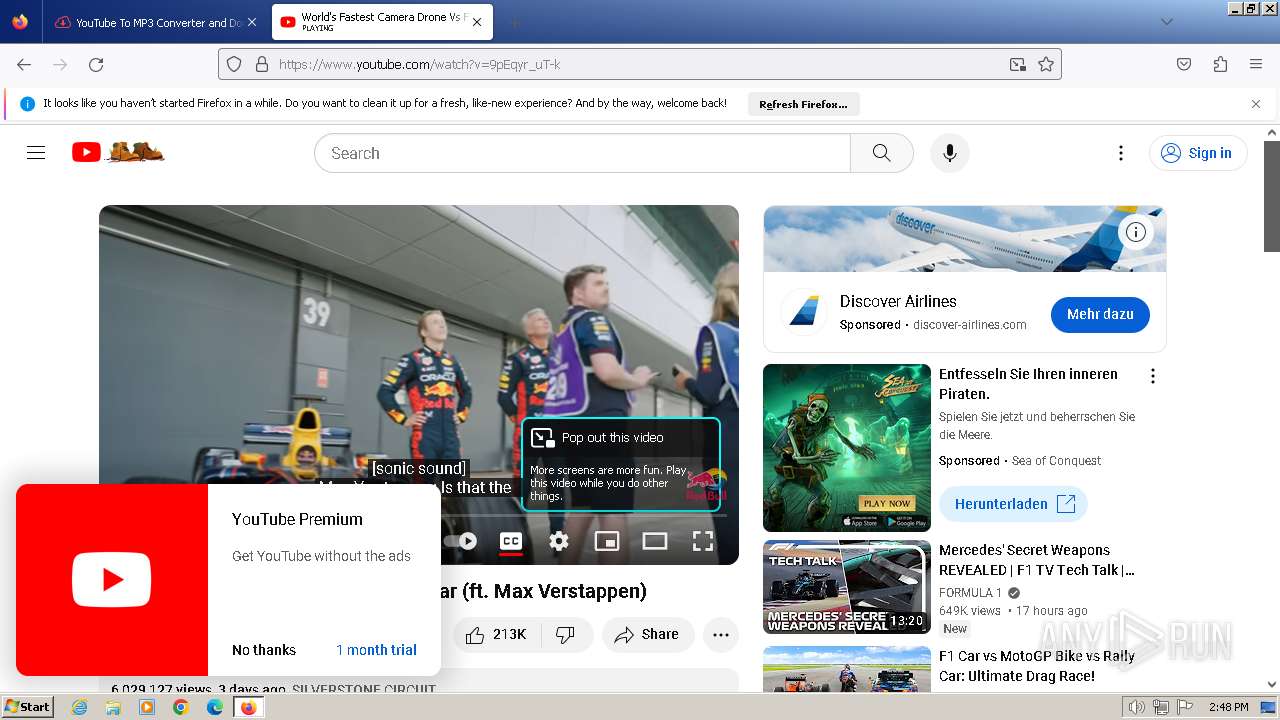Save to Pocket icon
The height and width of the screenshot is (720, 1280).
tap(1184, 64)
